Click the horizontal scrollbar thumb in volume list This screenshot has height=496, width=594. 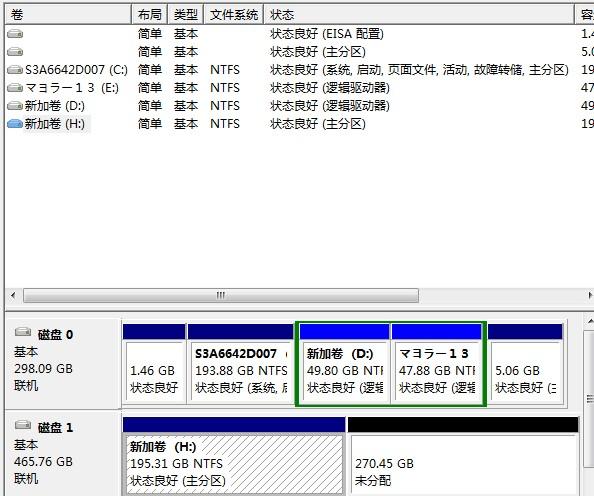[221, 295]
